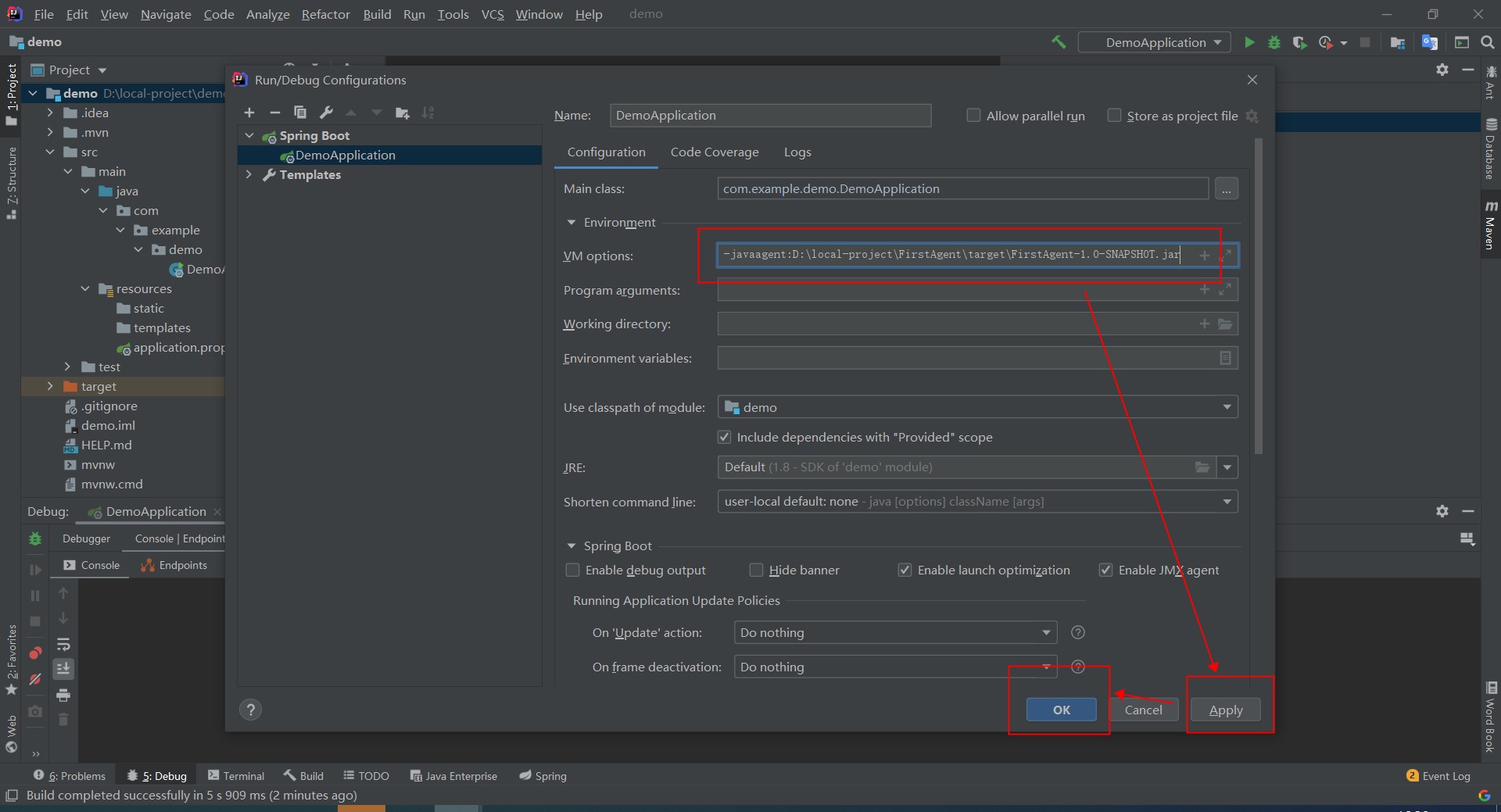This screenshot has height=812, width=1501.
Task: Expand target folder in project tree
Action: pos(50,386)
